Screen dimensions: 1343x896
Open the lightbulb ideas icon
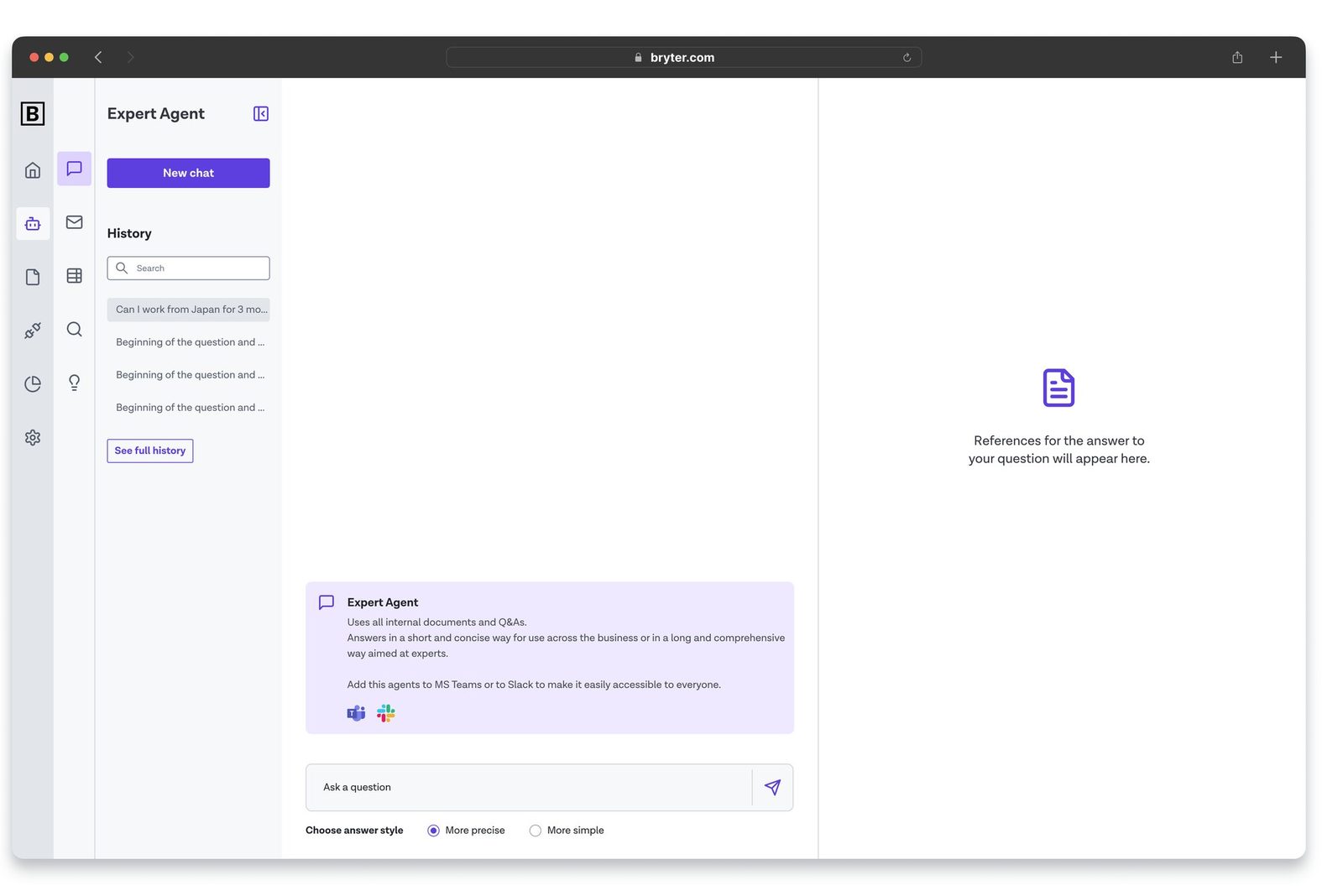coord(75,383)
